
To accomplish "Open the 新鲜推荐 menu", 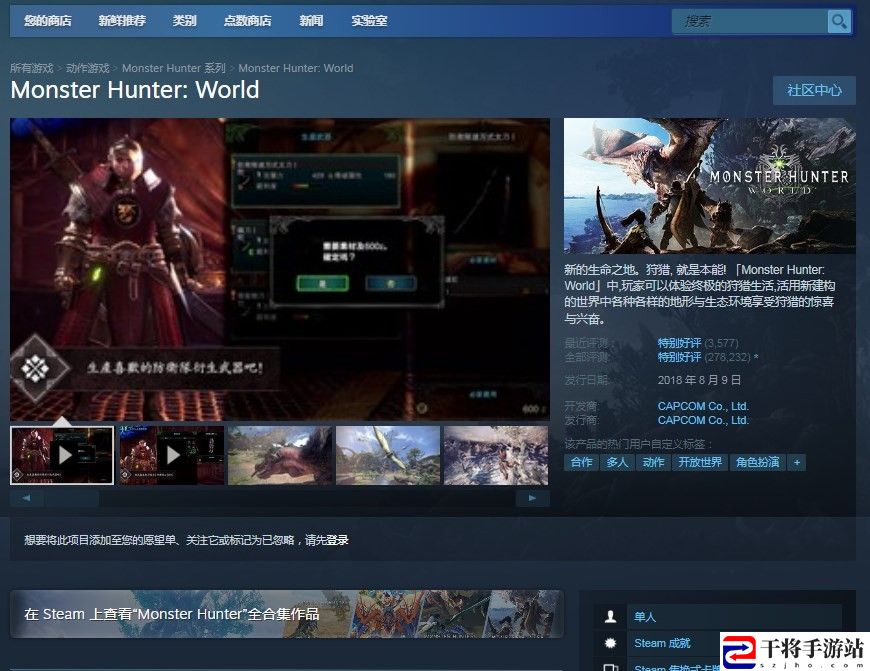I will point(122,21).
